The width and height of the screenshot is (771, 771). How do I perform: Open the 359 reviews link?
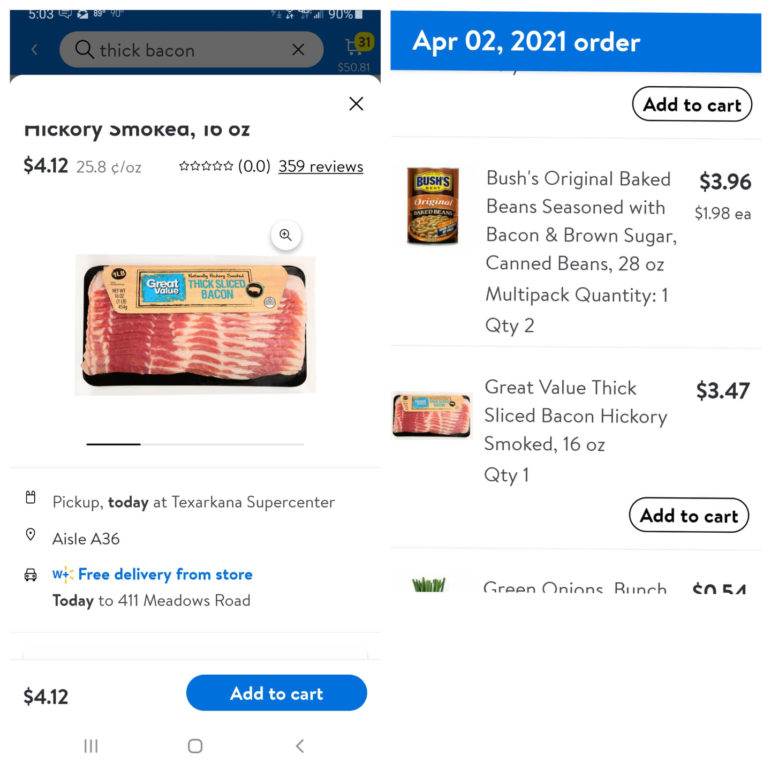tap(320, 166)
